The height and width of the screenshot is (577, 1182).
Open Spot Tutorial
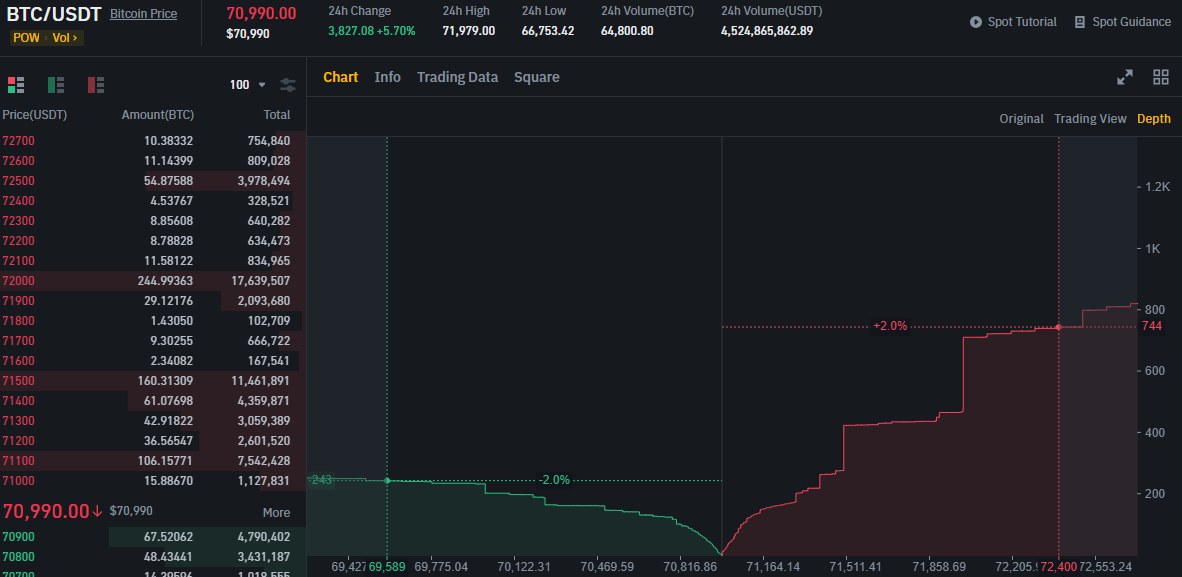1013,20
